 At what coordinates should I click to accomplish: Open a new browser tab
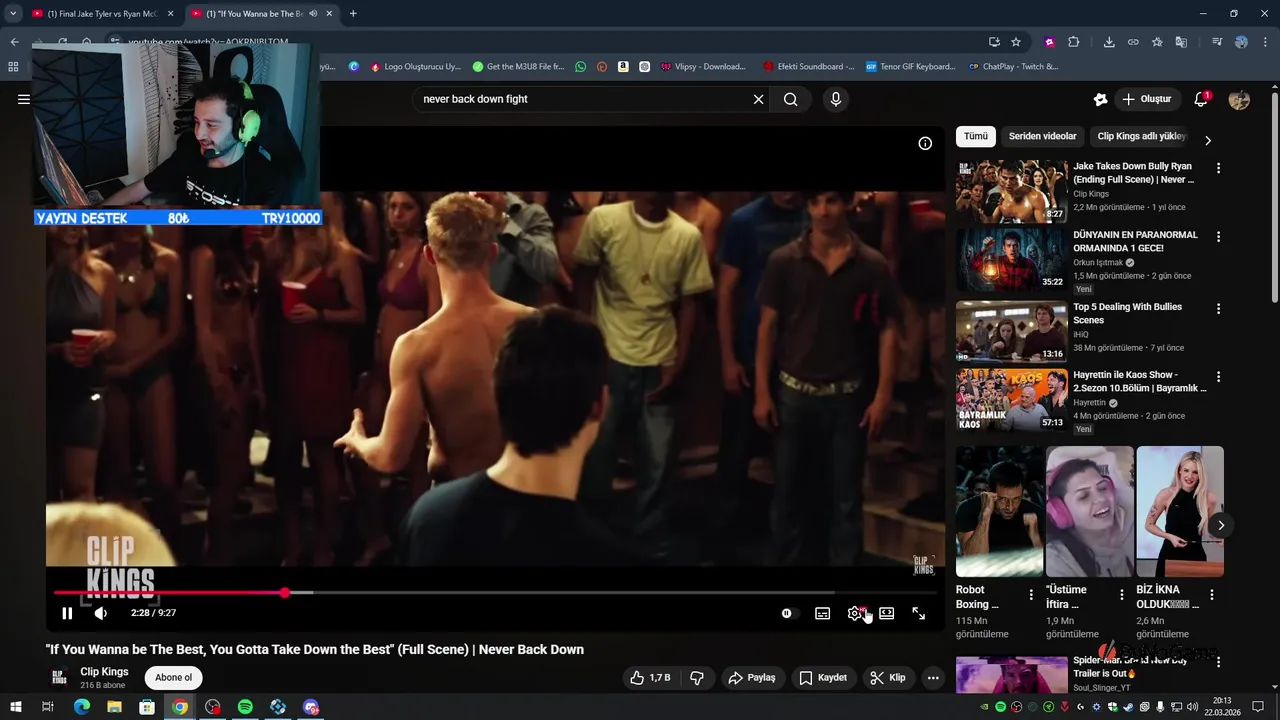353,14
